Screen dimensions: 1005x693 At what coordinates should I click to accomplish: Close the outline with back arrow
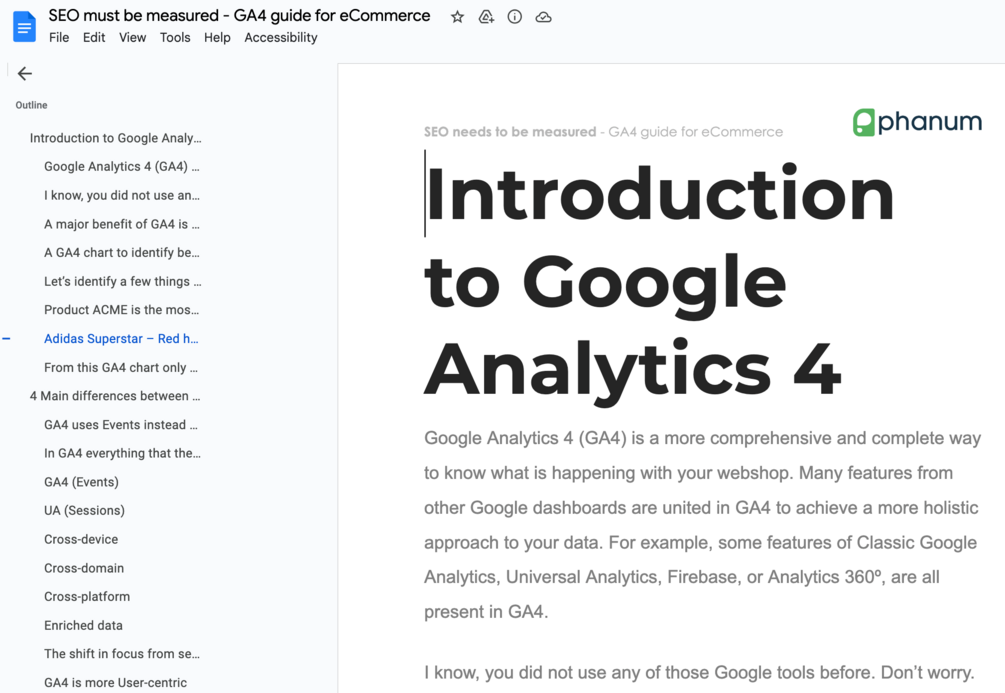[24, 74]
